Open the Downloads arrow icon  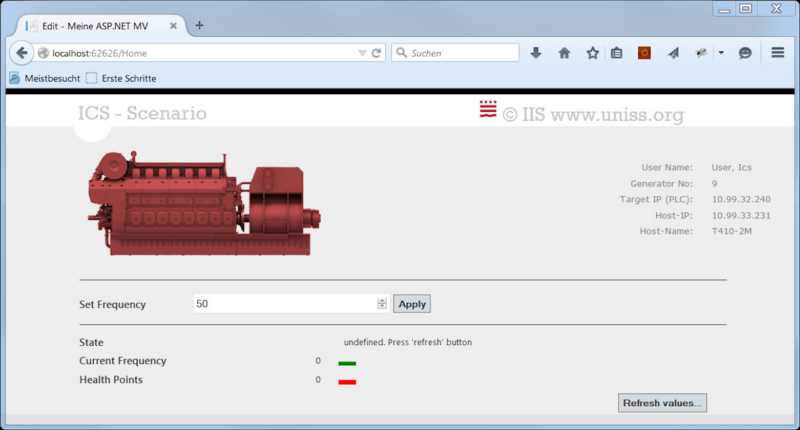[x=536, y=53]
